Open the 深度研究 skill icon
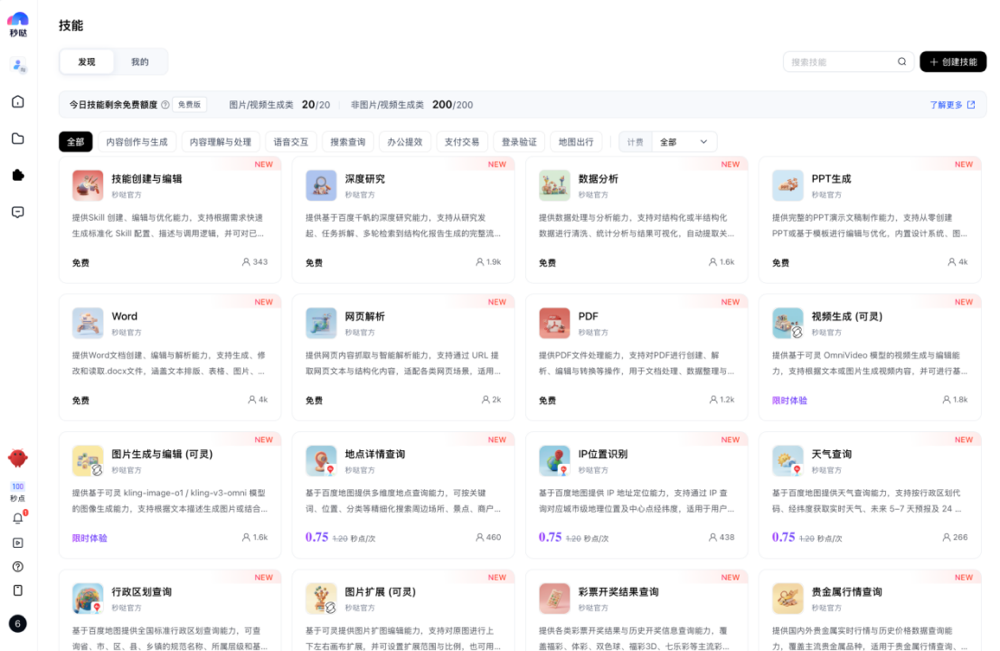Screen dimensions: 1000x651 (321, 185)
